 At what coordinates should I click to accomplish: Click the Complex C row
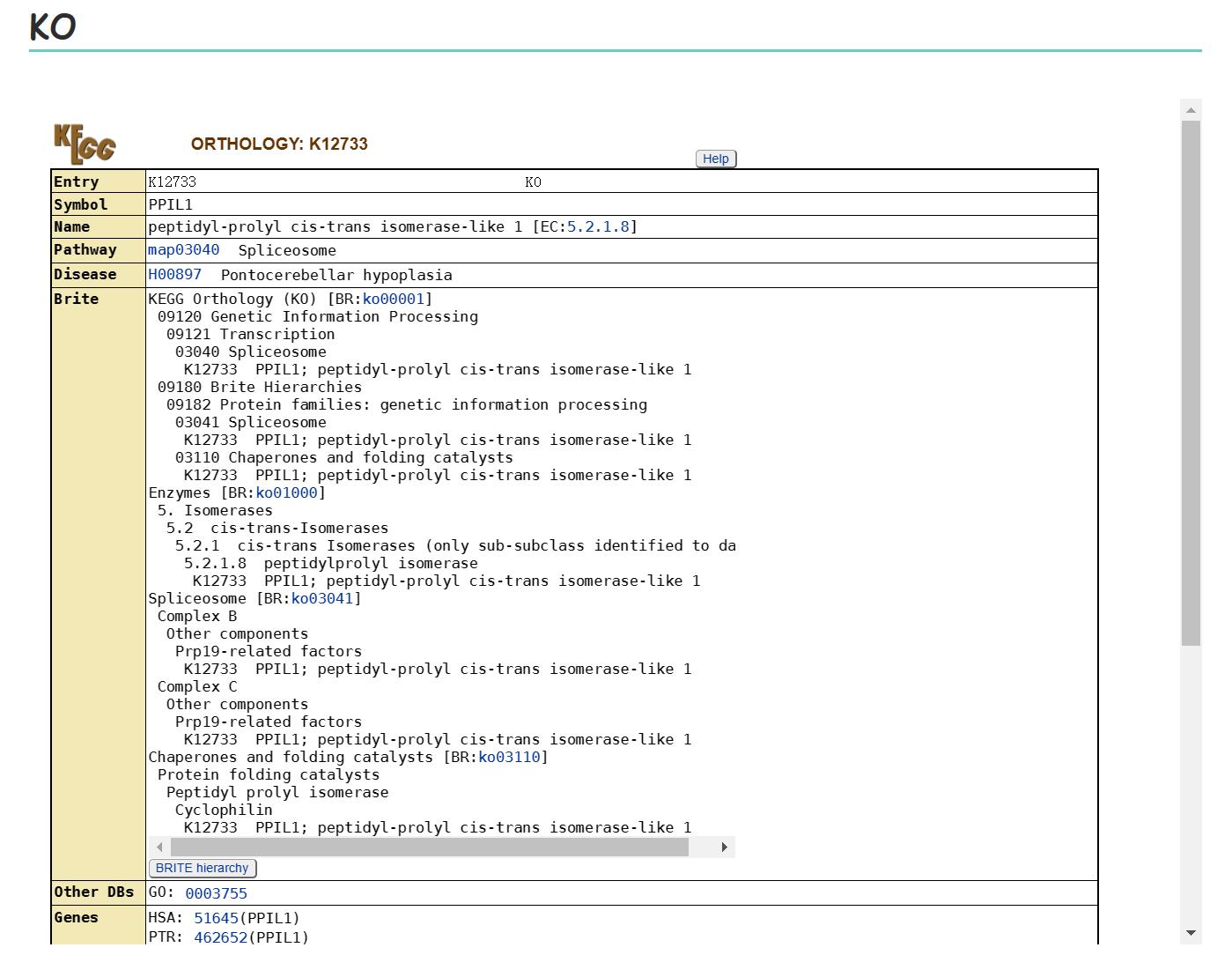tap(197, 686)
